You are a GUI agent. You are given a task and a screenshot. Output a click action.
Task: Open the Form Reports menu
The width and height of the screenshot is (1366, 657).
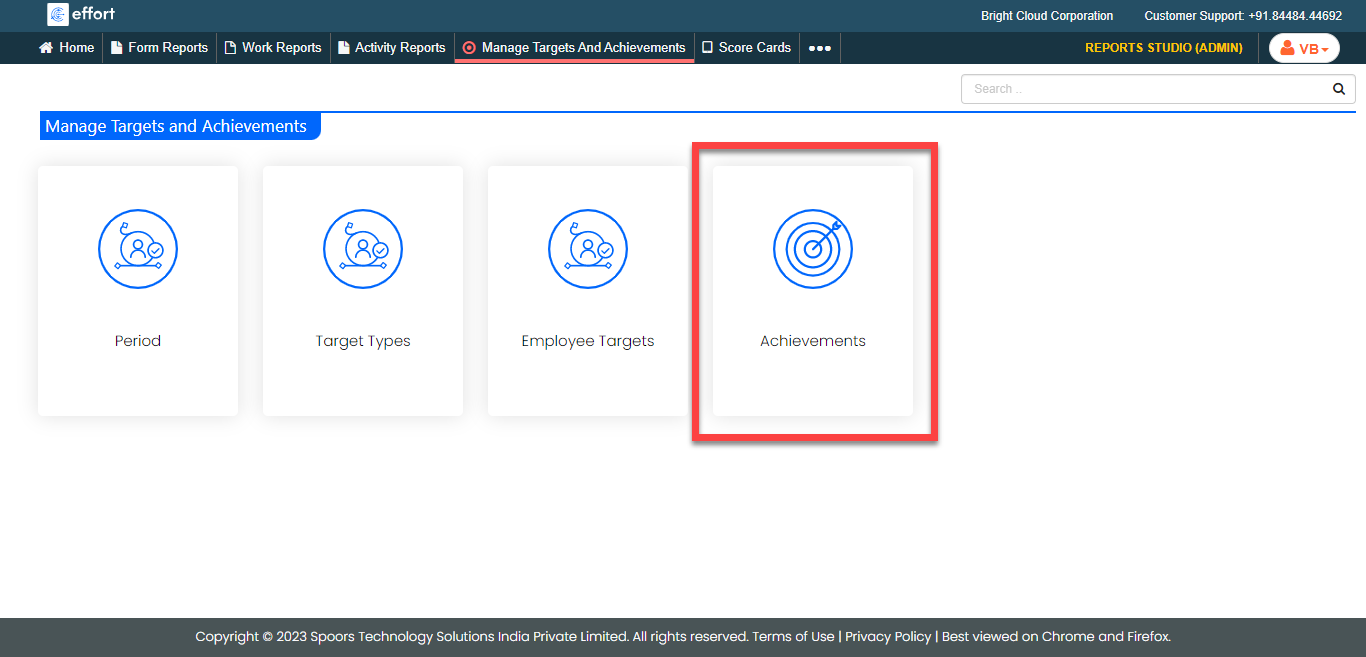(159, 48)
